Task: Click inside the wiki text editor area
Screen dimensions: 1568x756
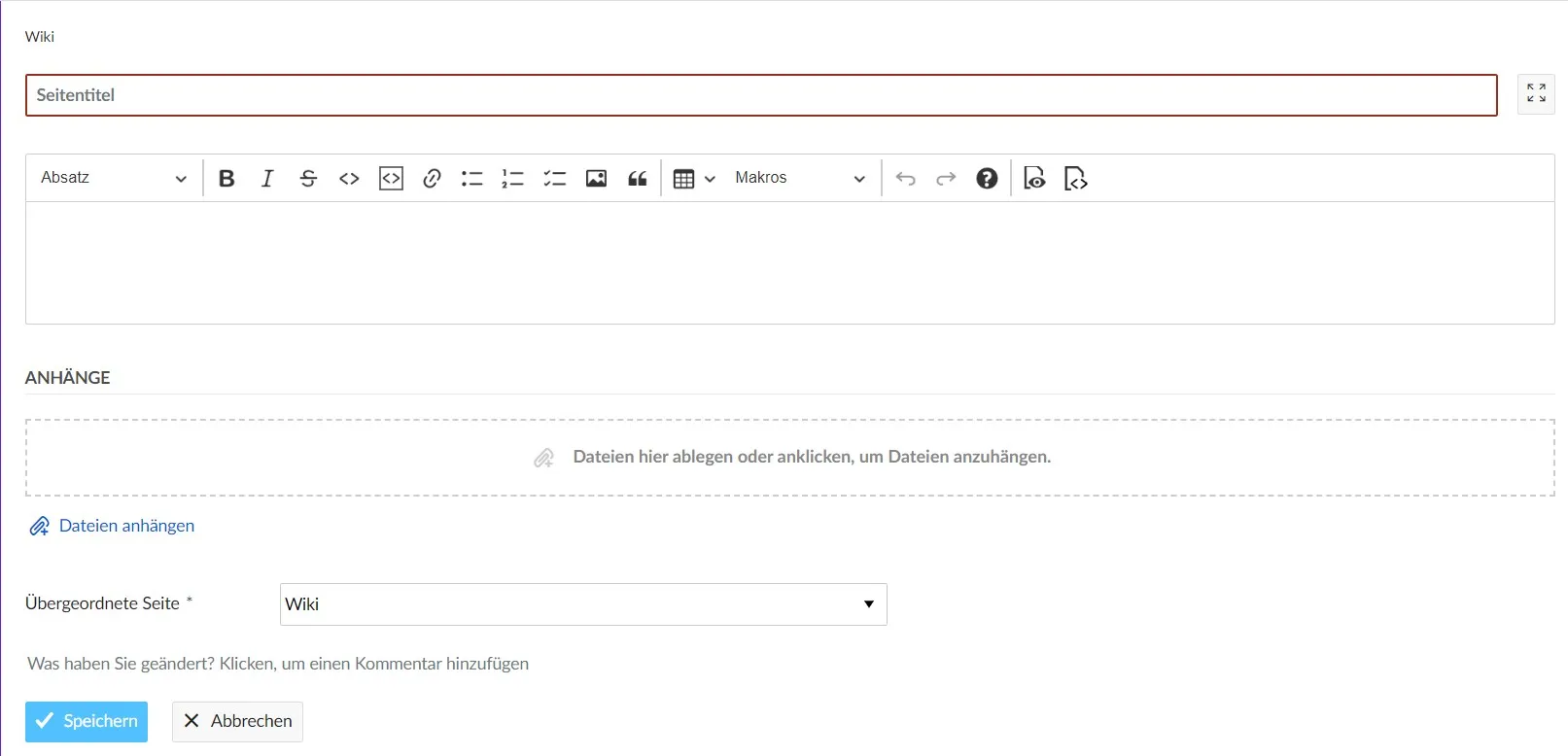Action: coord(789,262)
